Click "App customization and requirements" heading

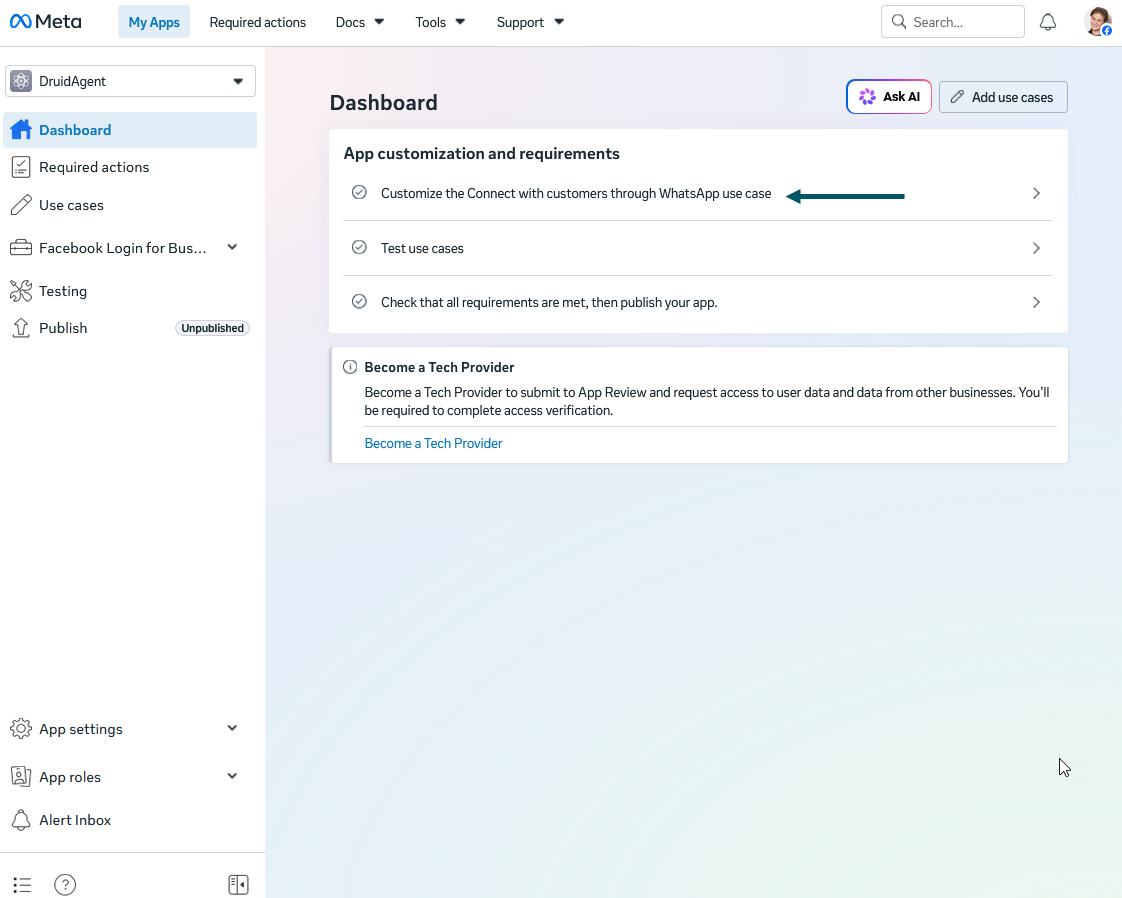tap(482, 154)
